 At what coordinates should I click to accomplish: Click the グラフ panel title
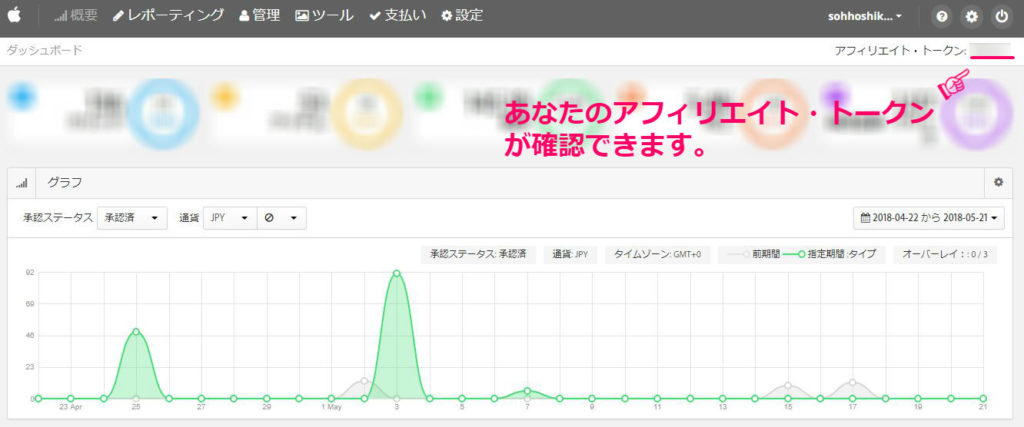(x=65, y=183)
